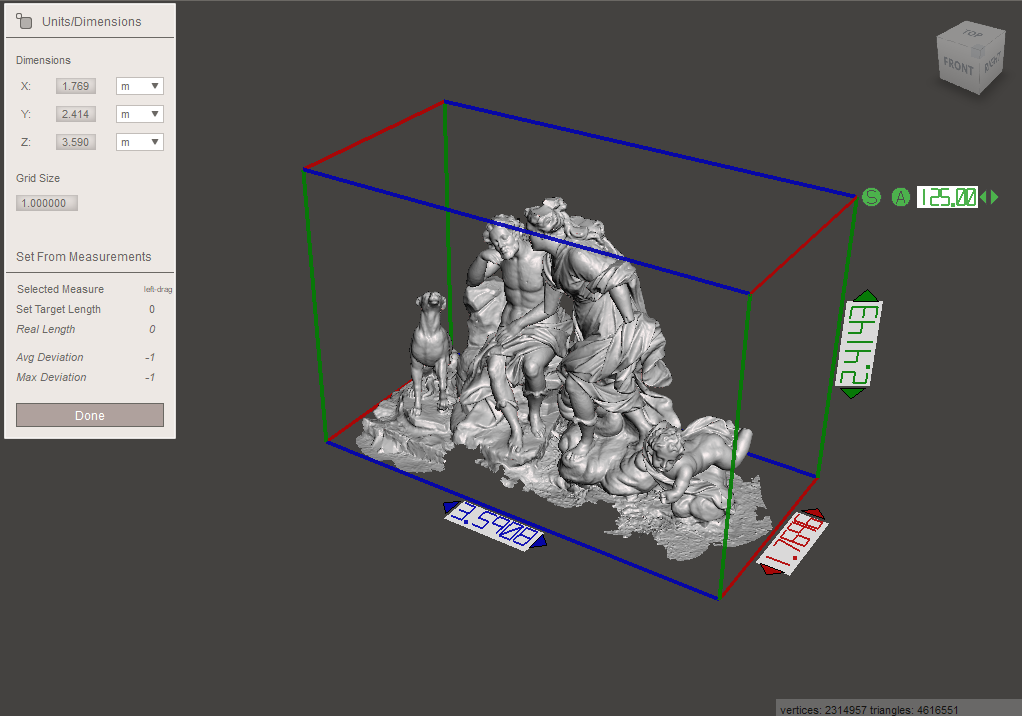Click the blue arrow left of 3.5908 label
Viewport: 1022px width, 716px height.
pyautogui.click(x=450, y=507)
